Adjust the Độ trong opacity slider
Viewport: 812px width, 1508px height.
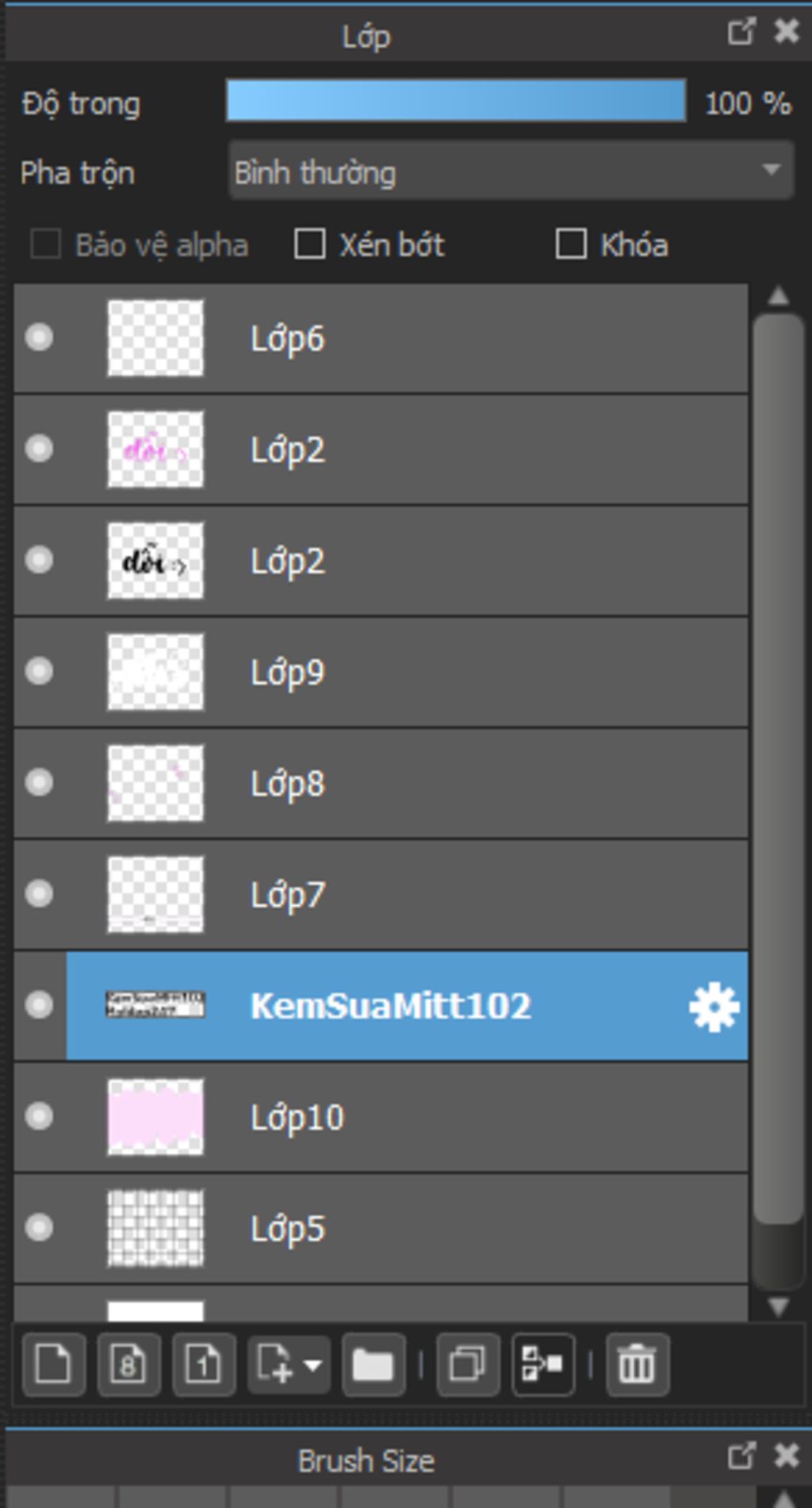(456, 101)
